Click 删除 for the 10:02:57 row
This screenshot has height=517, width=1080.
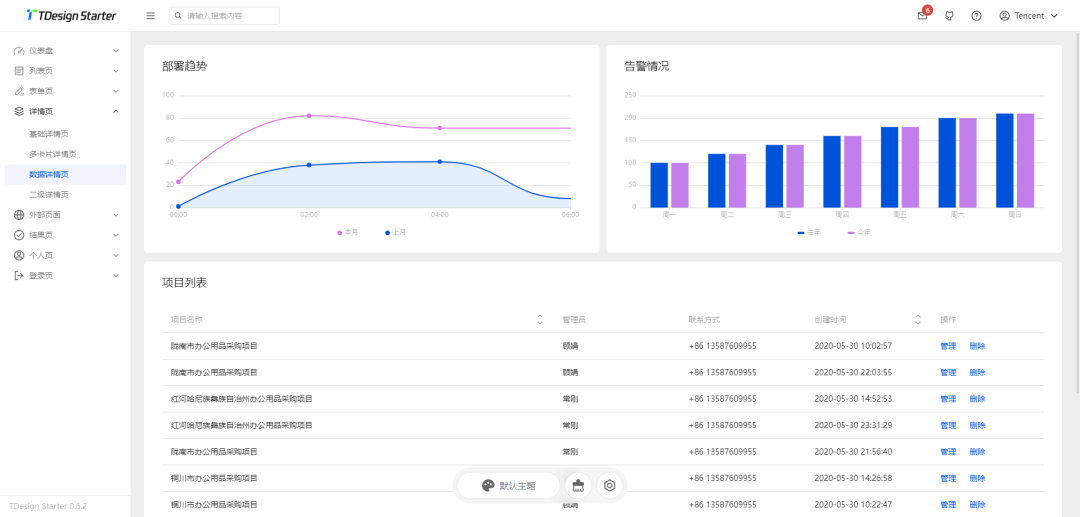pyautogui.click(x=977, y=346)
